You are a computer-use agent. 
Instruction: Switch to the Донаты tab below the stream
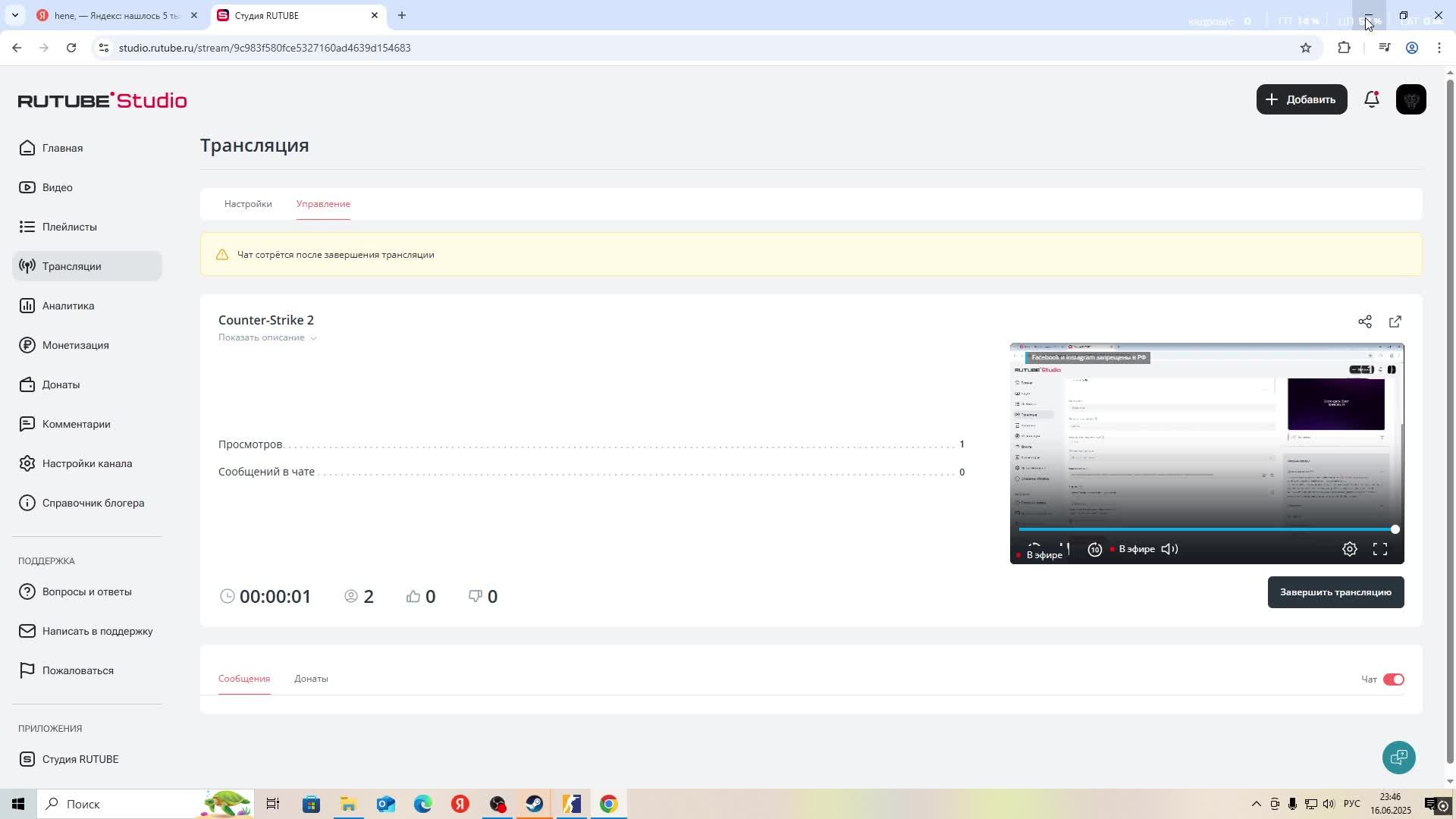pos(311,679)
